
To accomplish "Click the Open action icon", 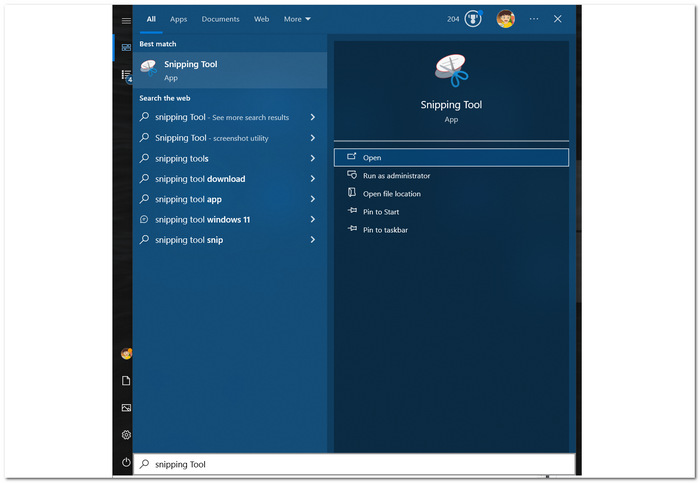I will click(352, 157).
